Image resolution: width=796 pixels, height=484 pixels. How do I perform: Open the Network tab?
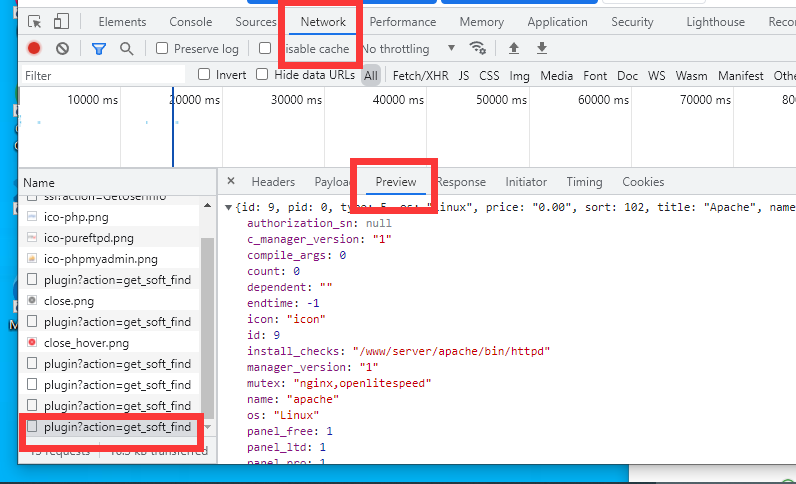323,22
